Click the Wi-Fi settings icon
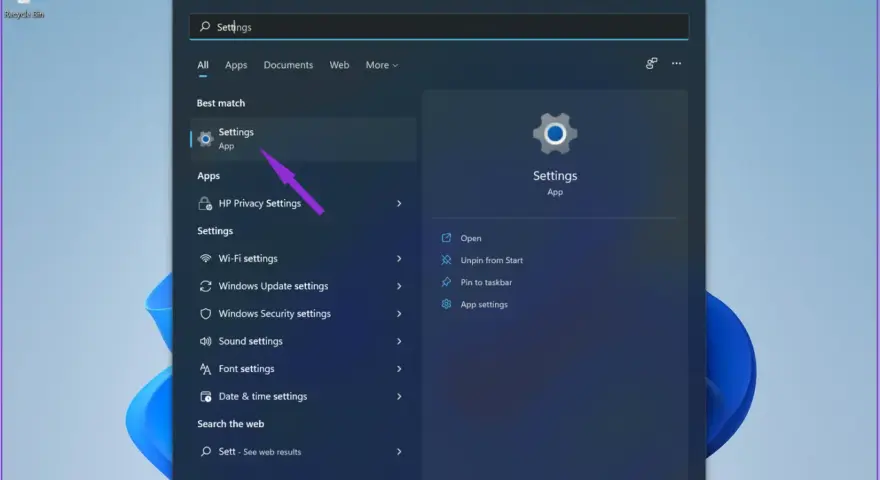This screenshot has height=480, width=880. [205, 258]
